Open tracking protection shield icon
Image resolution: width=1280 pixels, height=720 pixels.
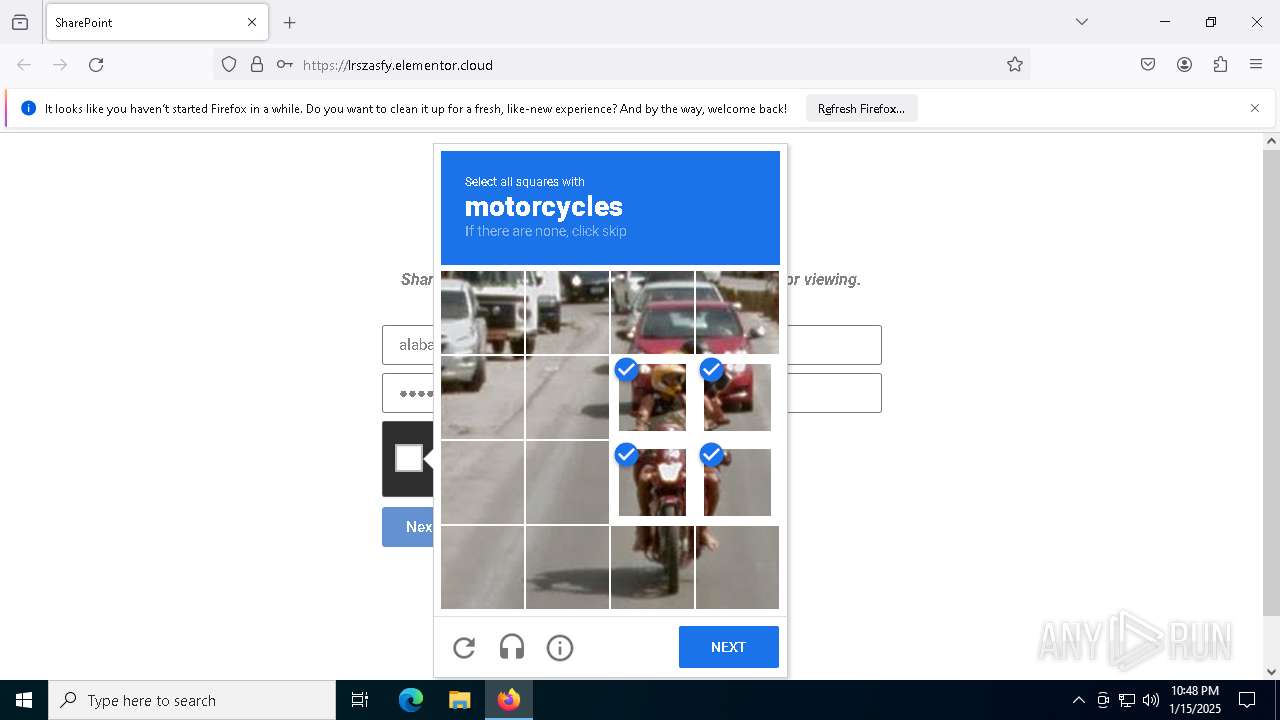[229, 65]
